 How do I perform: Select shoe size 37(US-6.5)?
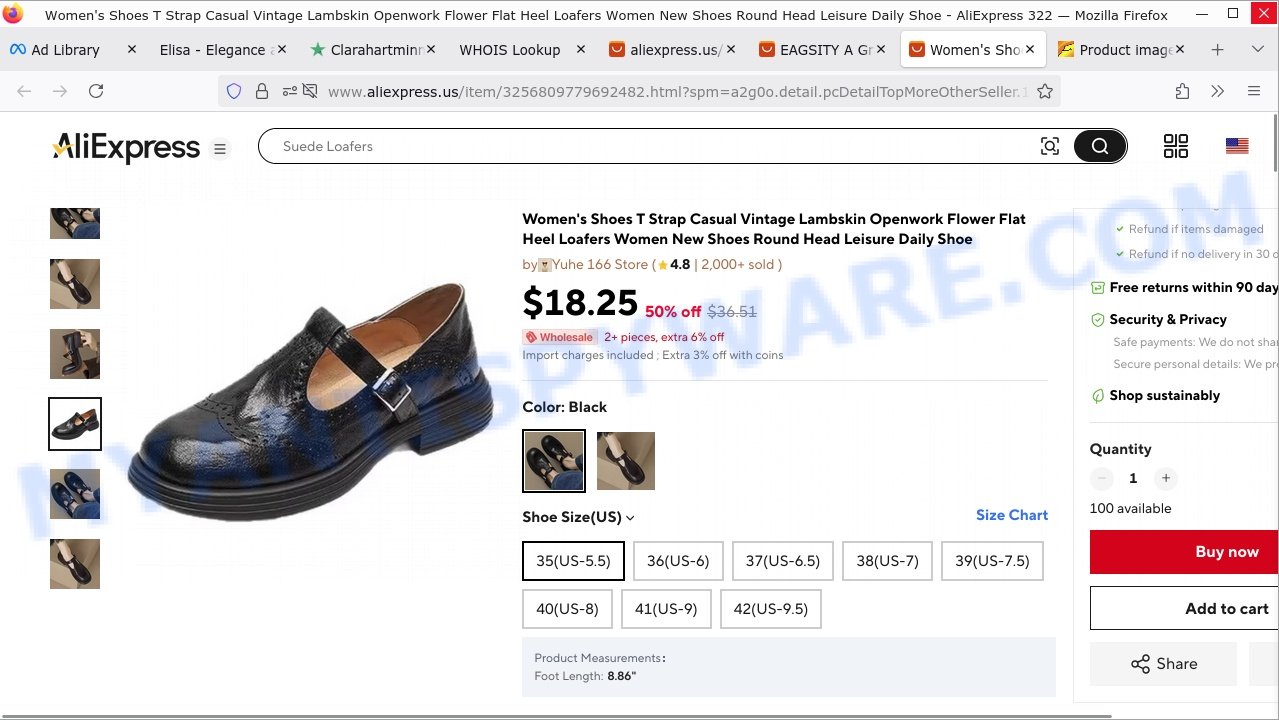(x=782, y=561)
